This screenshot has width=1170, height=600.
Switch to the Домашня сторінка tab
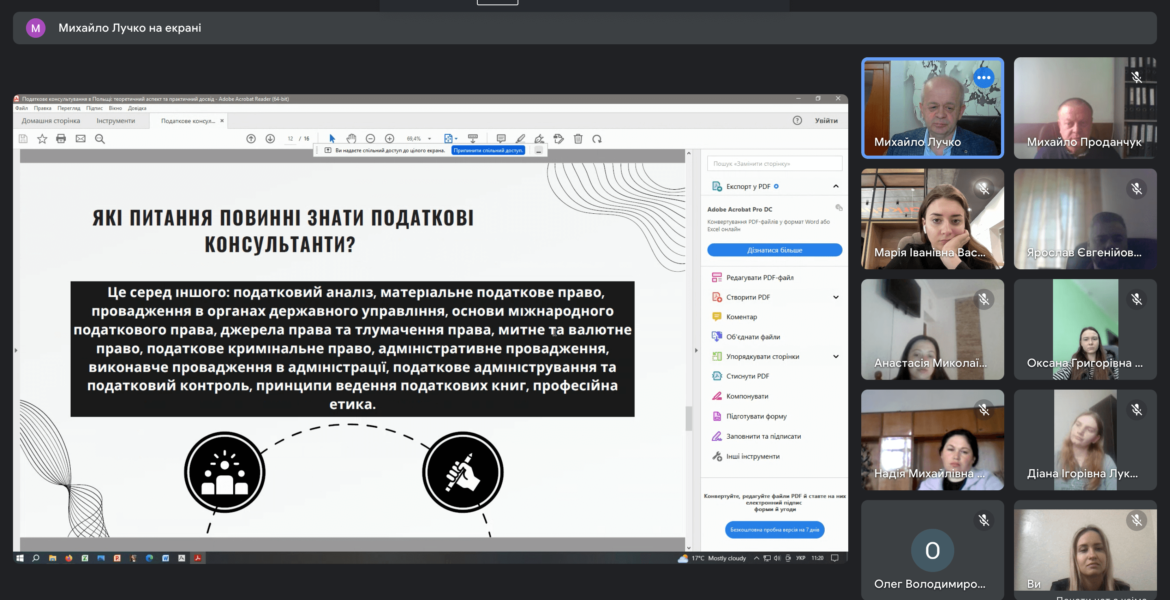[x=51, y=120]
